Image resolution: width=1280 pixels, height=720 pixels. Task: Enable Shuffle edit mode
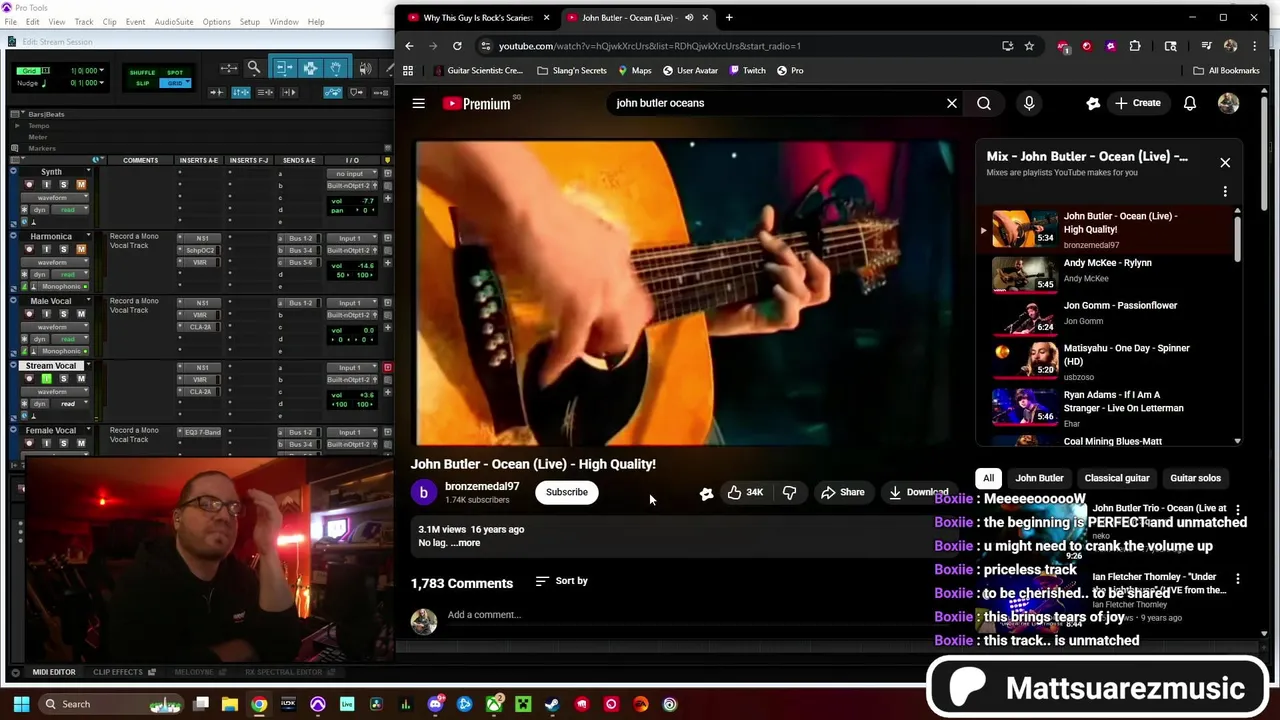point(142,72)
